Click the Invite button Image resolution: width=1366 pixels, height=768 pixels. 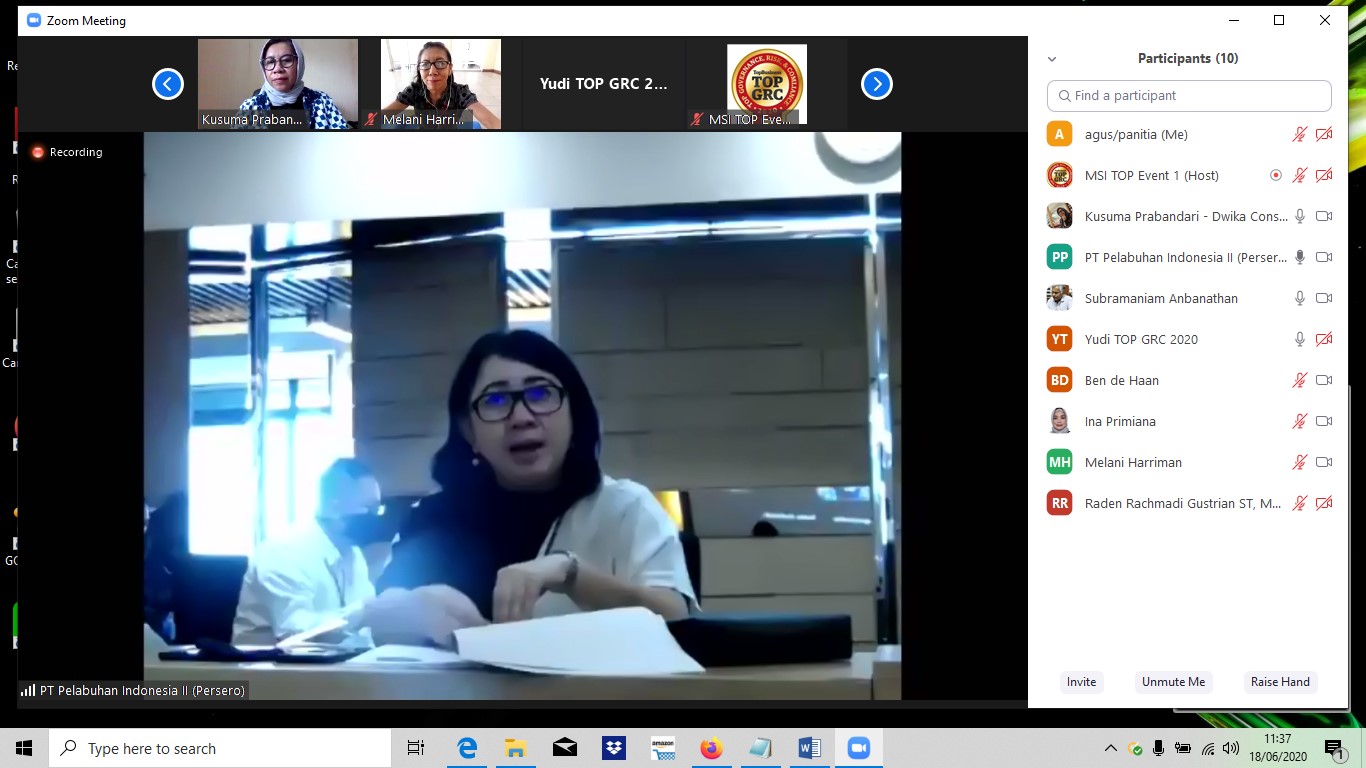coord(1081,682)
